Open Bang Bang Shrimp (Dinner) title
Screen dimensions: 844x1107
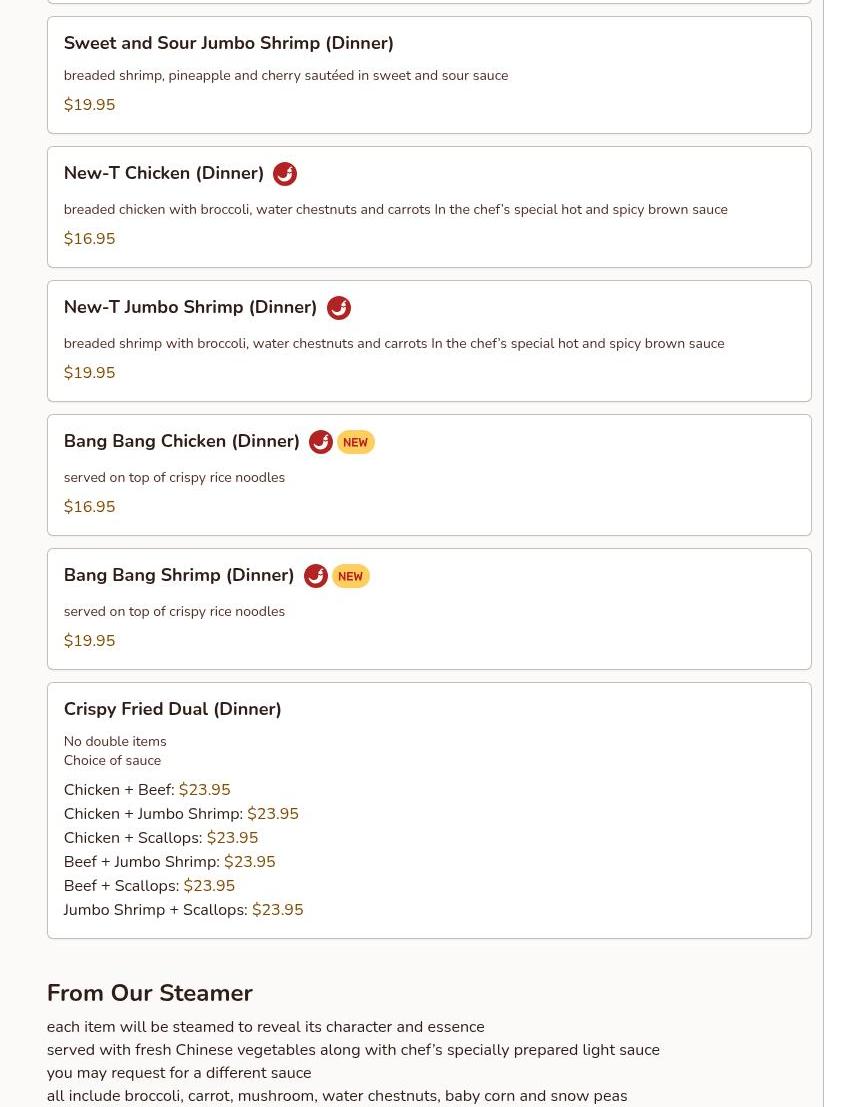[179, 575]
